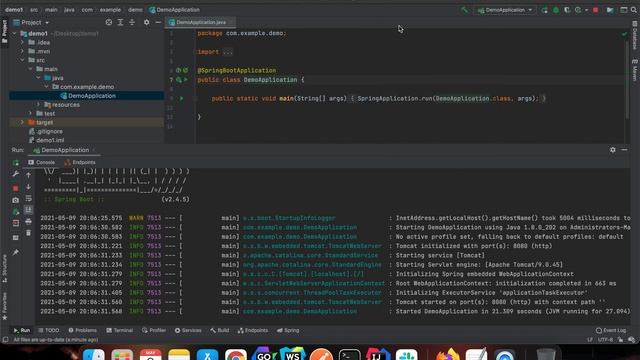640x360 pixels.
Task: Open the Services tool window
Action: tap(188, 330)
